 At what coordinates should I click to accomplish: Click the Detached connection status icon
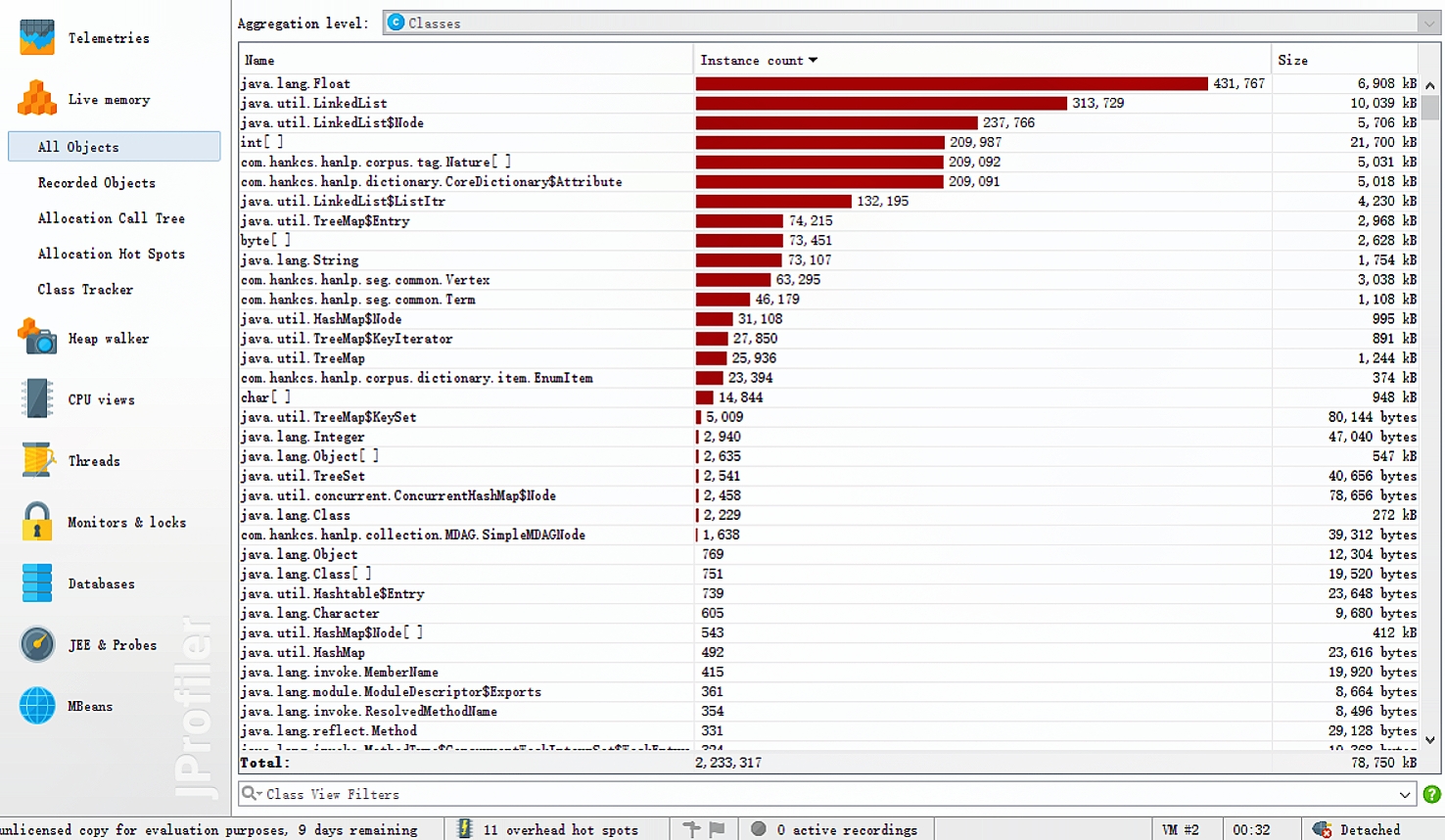coord(1322,829)
